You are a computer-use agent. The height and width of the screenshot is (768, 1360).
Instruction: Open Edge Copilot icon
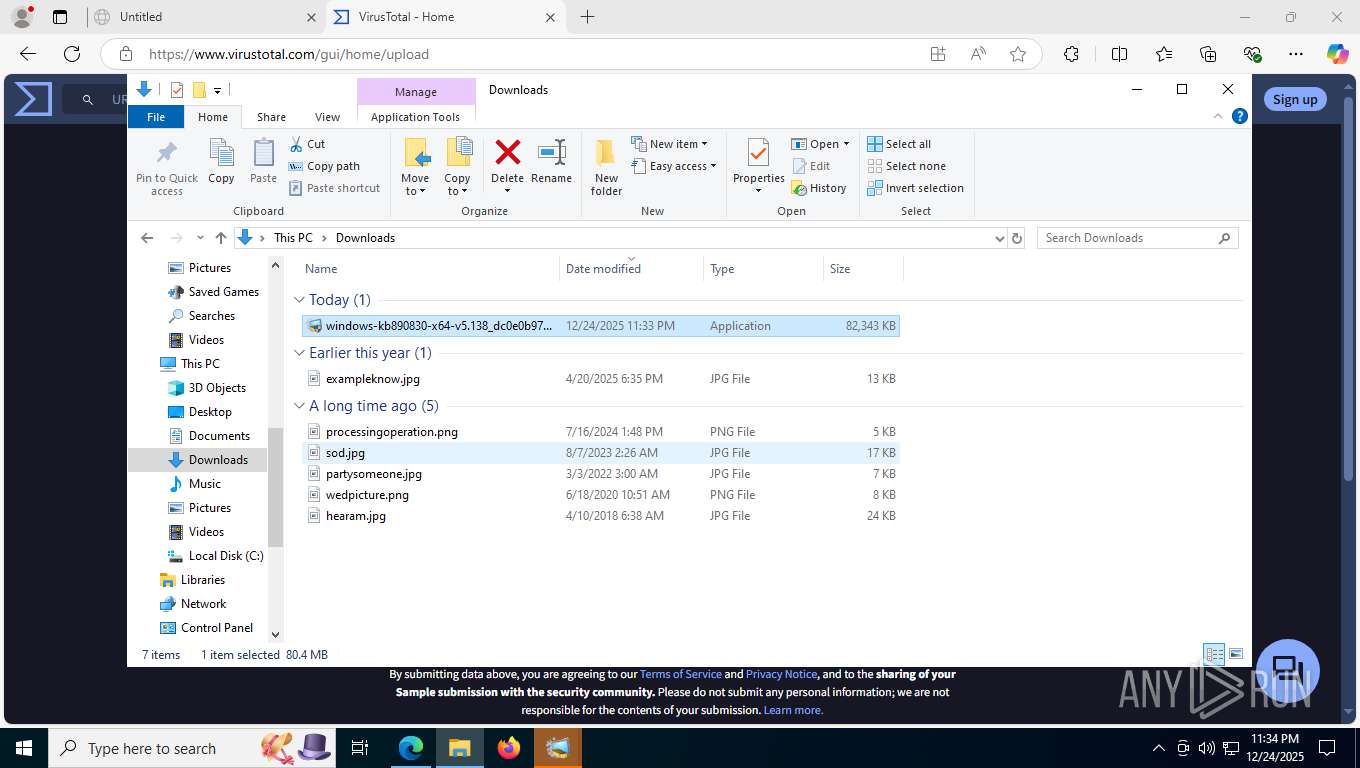(1338, 54)
